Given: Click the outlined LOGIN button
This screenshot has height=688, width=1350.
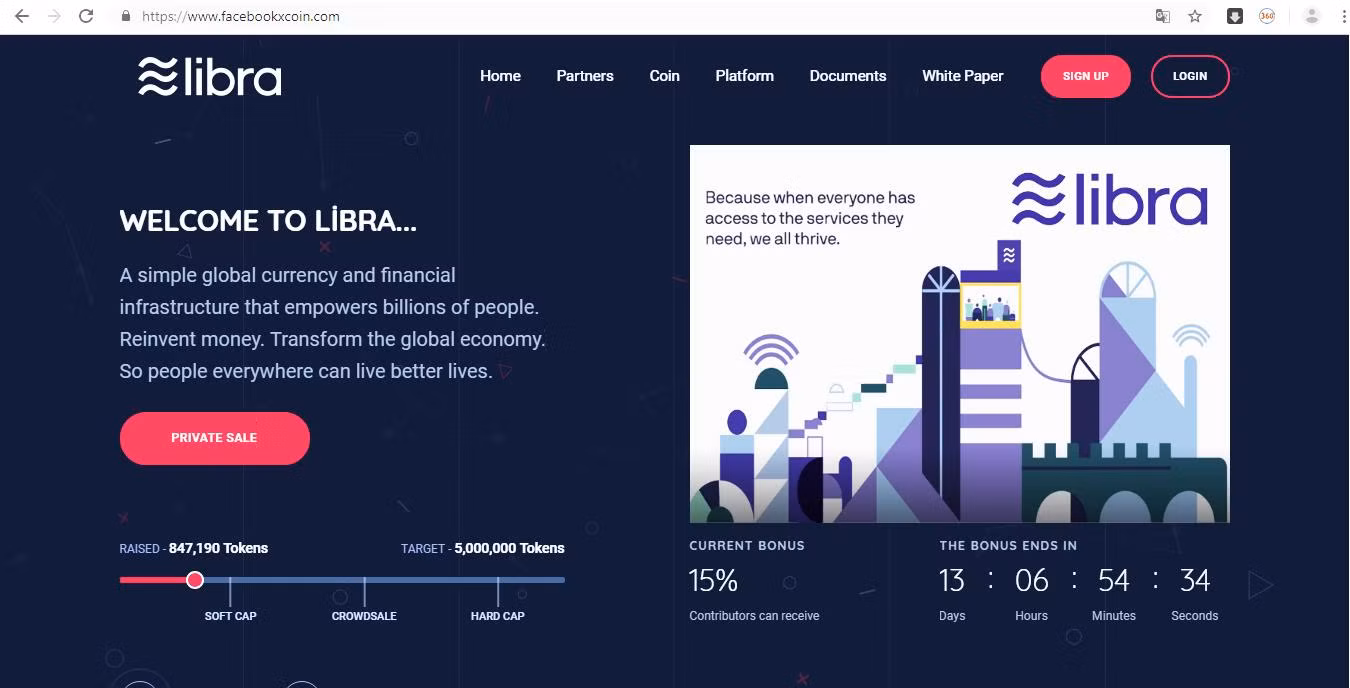Looking at the screenshot, I should point(1189,76).
